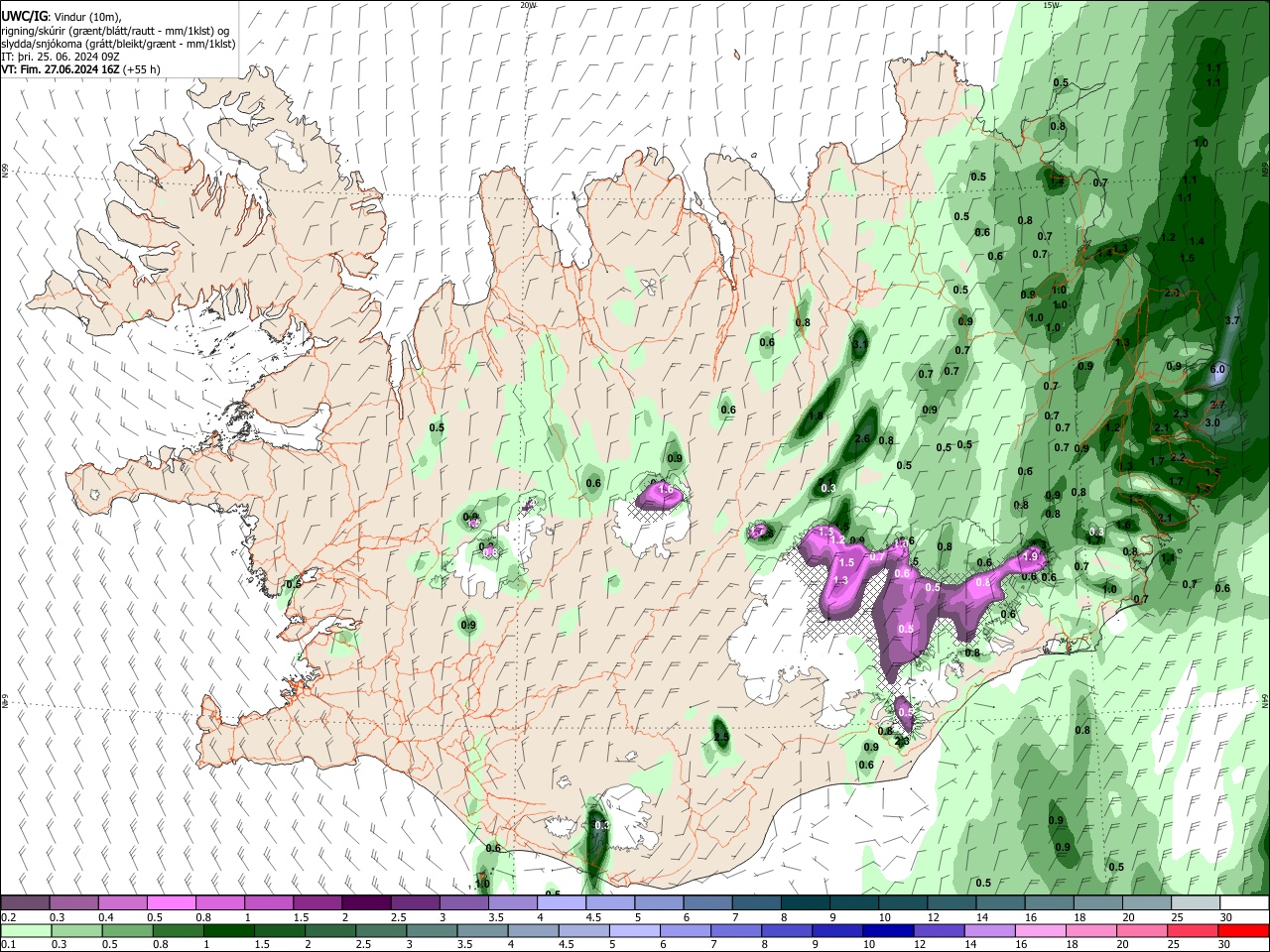The width and height of the screenshot is (1270, 952).
Task: Click the lower legend row swatch labelled 4
Action: click(533, 930)
